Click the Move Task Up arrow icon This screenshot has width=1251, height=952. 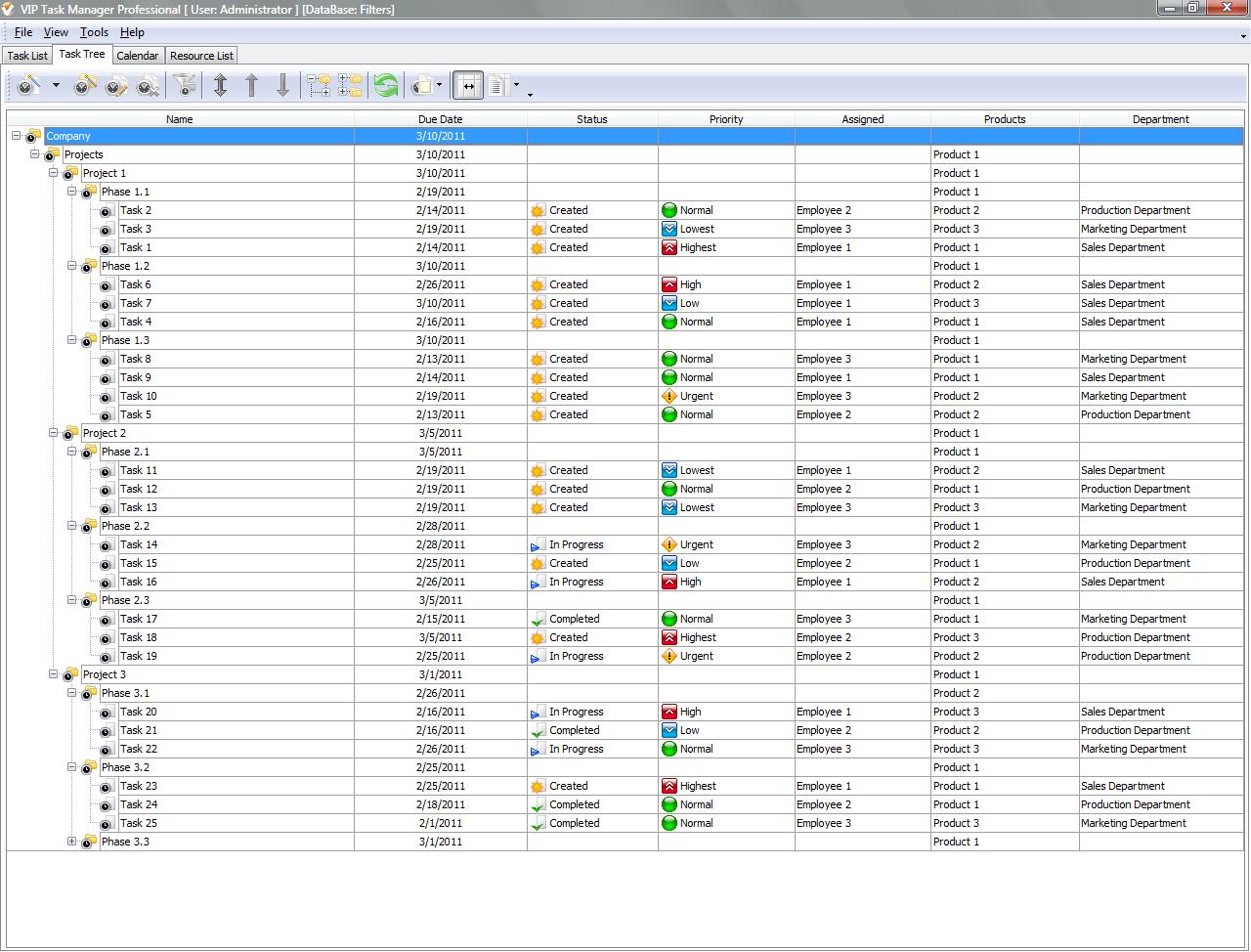click(251, 86)
